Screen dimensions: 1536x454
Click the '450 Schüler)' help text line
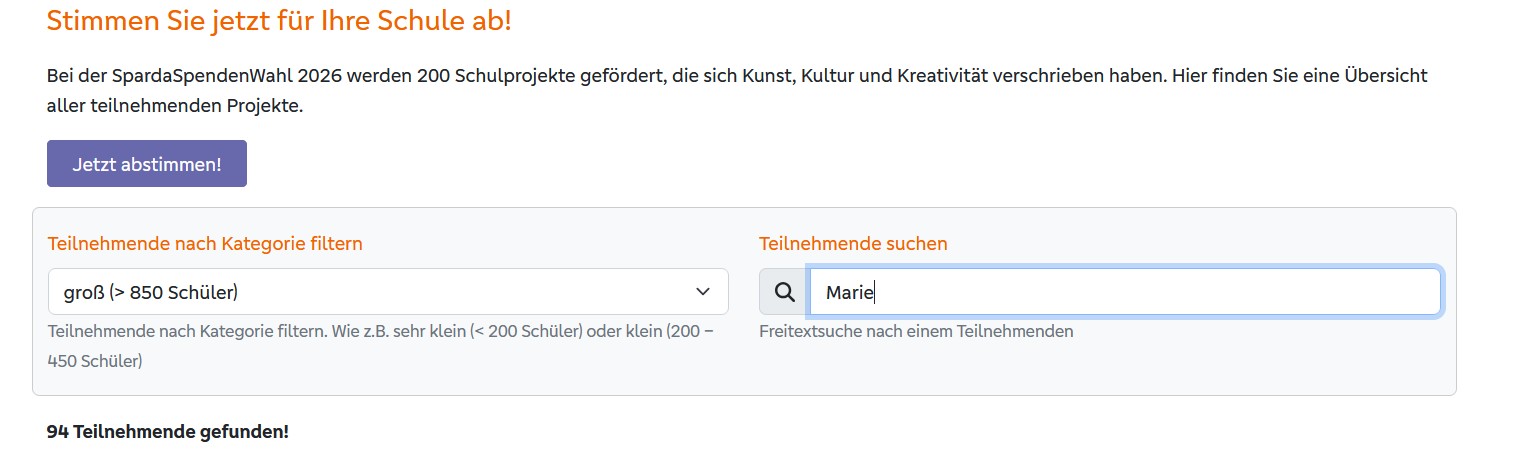[x=94, y=361]
